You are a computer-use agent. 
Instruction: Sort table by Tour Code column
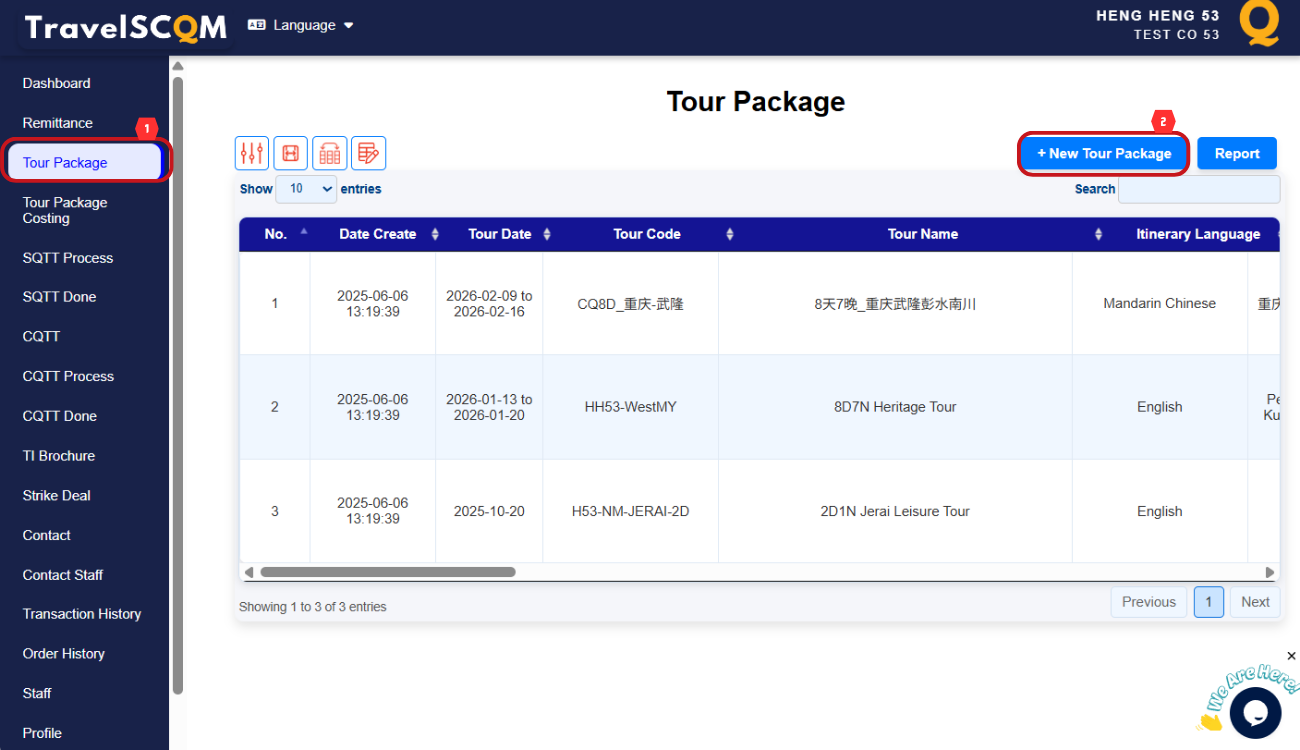point(647,234)
